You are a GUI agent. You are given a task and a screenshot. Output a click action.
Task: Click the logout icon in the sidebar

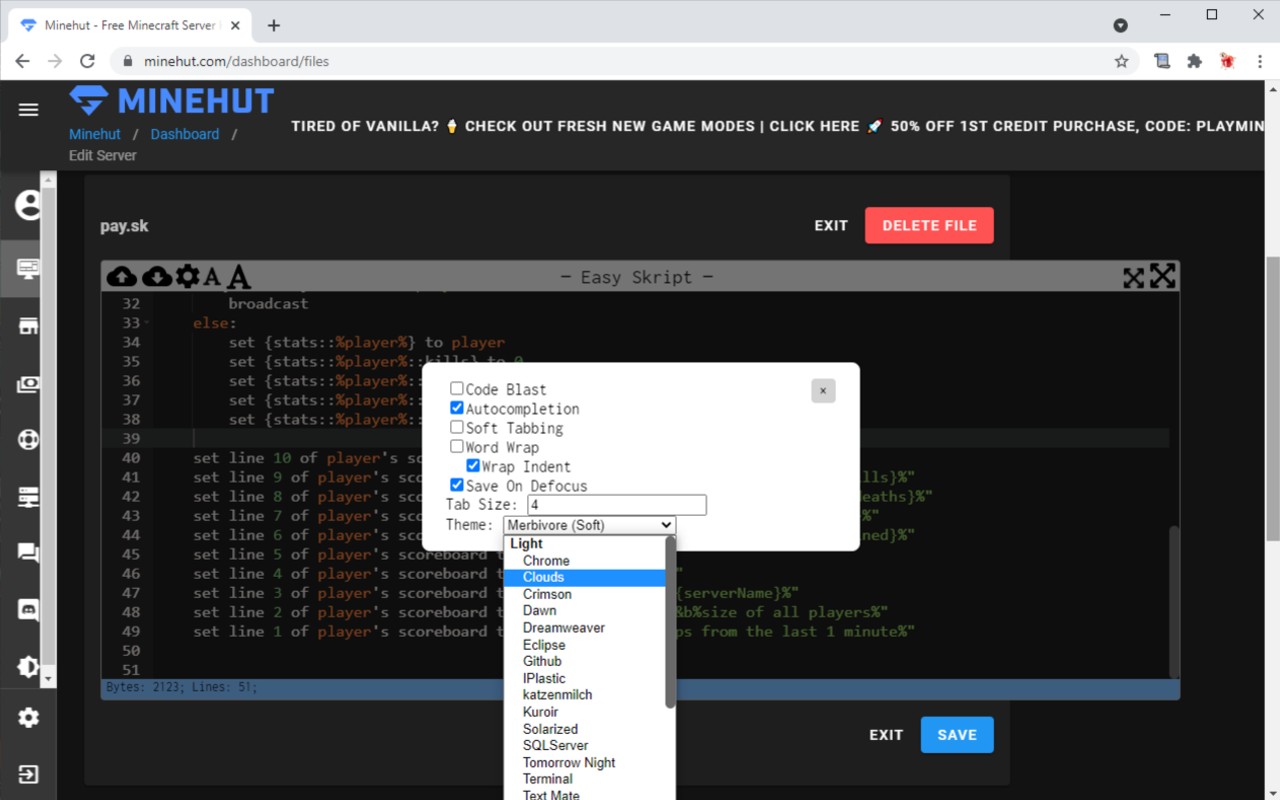28,774
